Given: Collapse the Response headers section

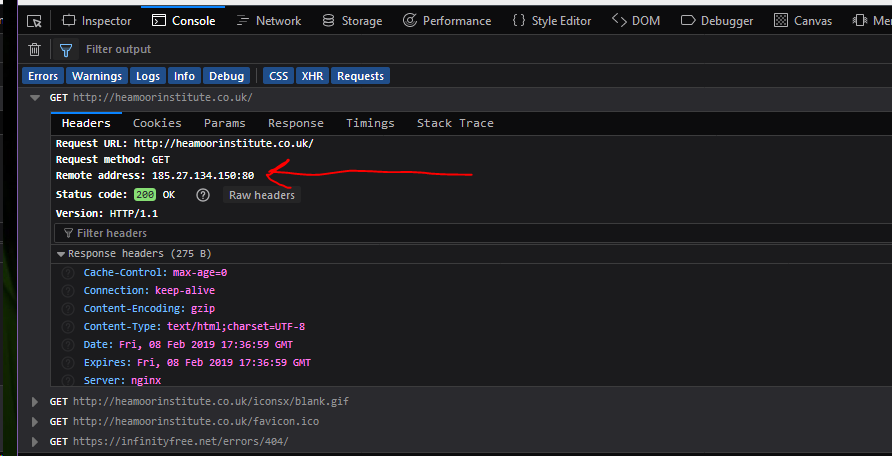Looking at the screenshot, I should point(61,254).
